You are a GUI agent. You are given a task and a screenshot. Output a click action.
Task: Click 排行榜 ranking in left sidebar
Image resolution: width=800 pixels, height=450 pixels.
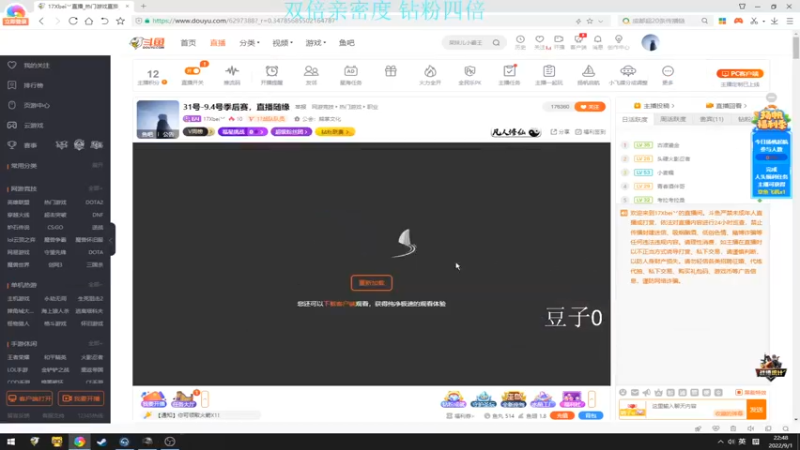tap(26, 85)
